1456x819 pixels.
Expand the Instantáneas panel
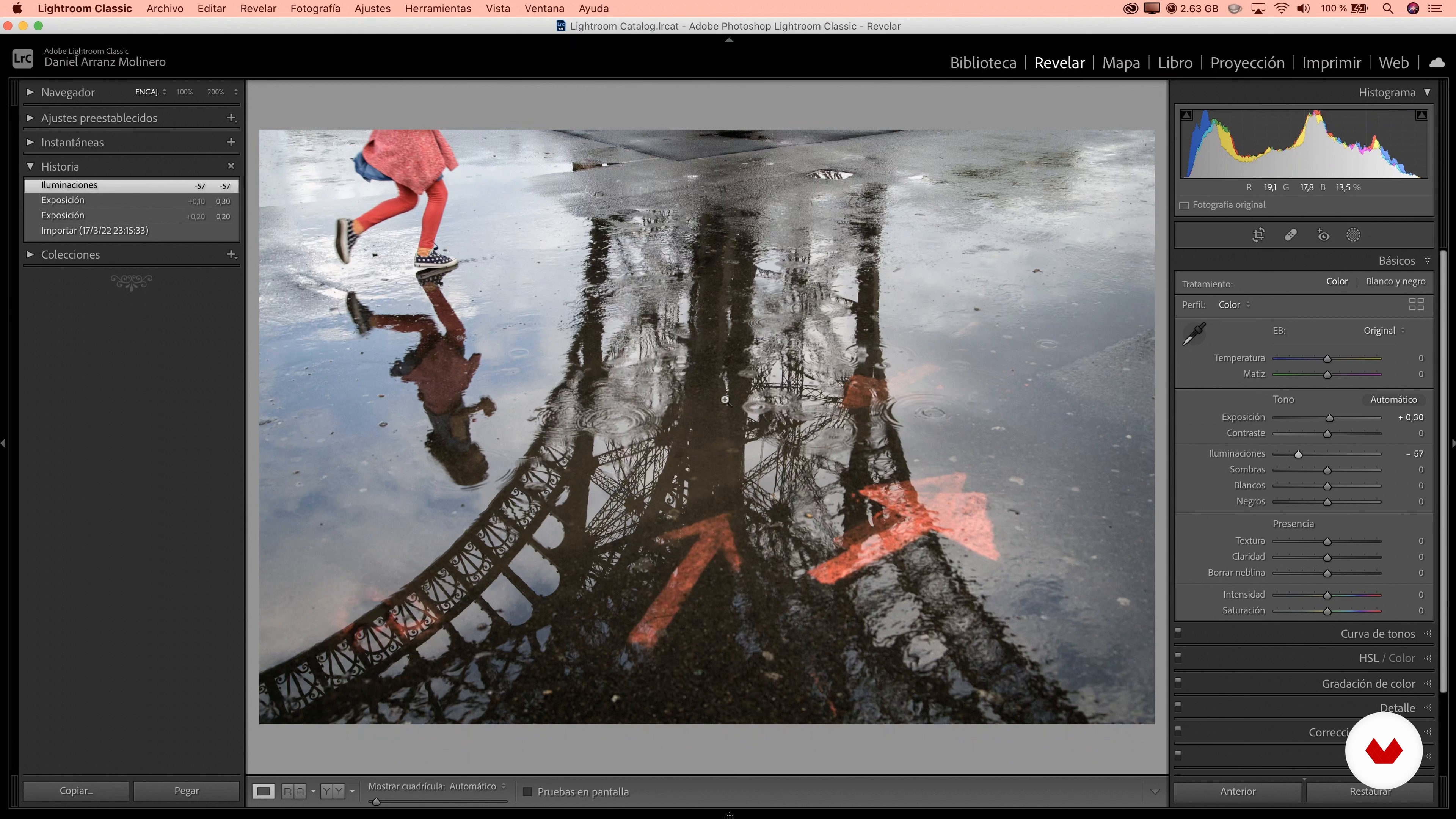[x=30, y=142]
